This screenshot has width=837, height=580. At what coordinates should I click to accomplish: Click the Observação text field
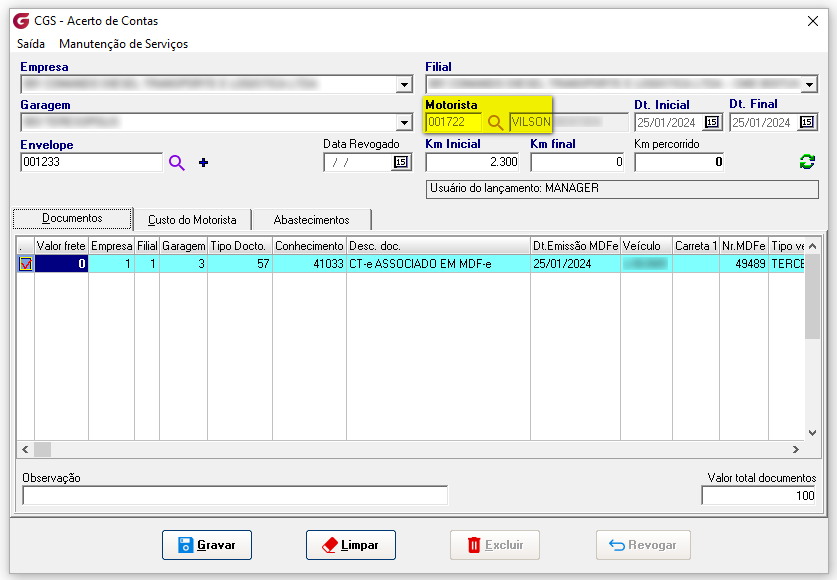(235, 496)
